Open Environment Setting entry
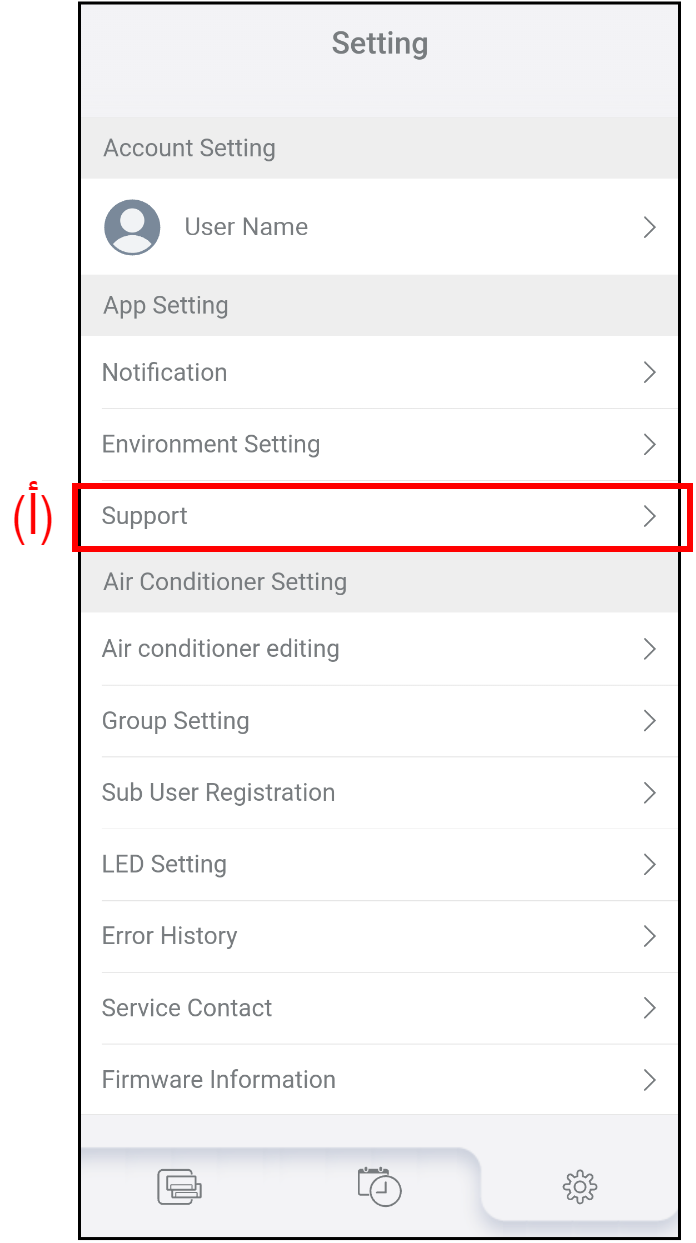Screen dimensions: 696x1243 coord(211,444)
